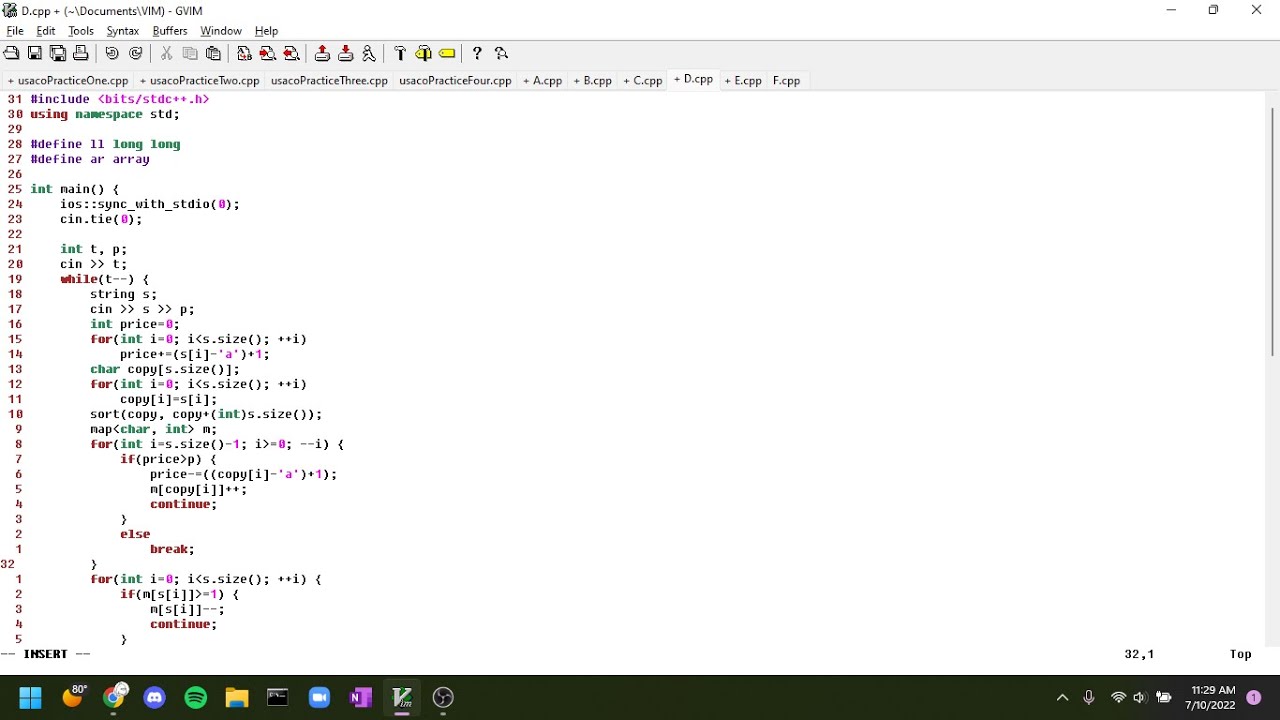The image size is (1280, 720).
Task: Click the Open file toolbar icon
Action: pyautogui.click(x=12, y=53)
